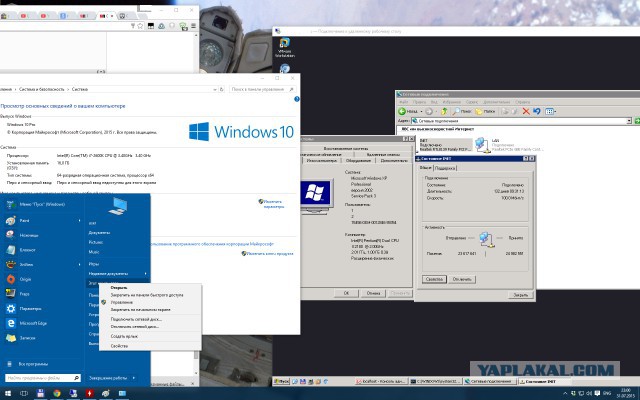Click the clock in Windows 10 taskbar
The width and height of the screenshot is (640, 400).
[x=625, y=393]
